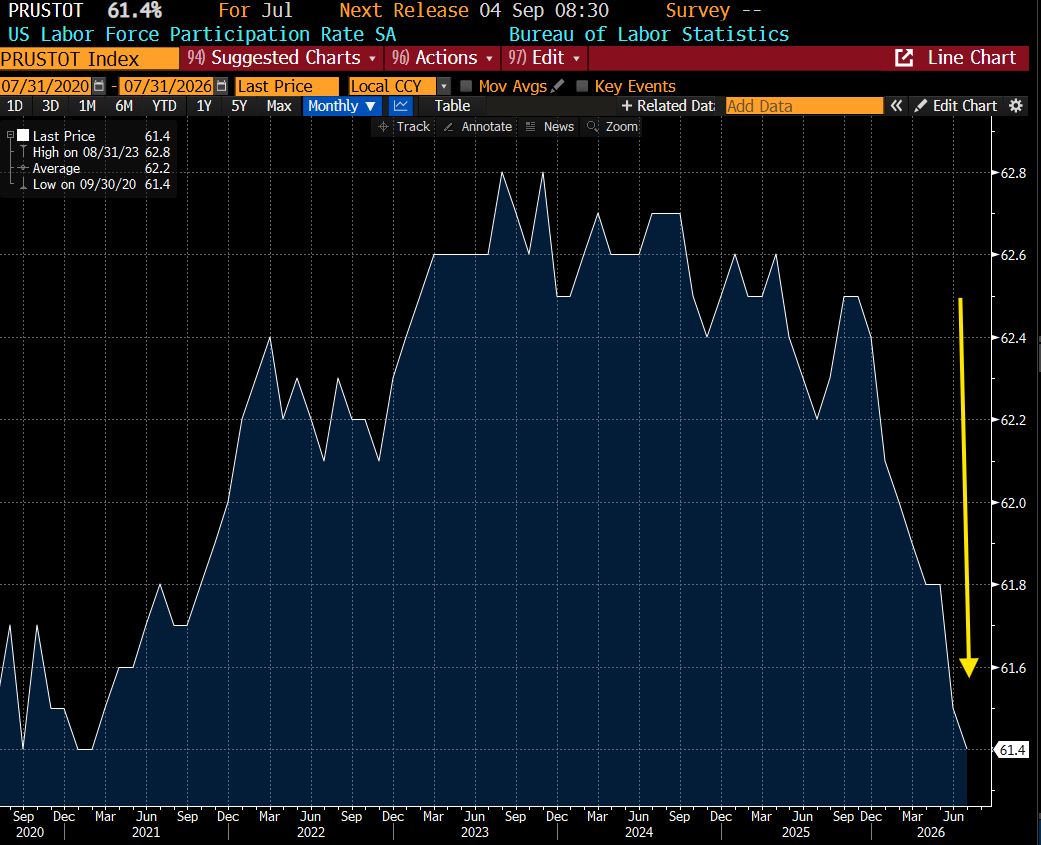Image resolution: width=1041 pixels, height=845 pixels.
Task: Activate the Annotate tool
Action: click(478, 127)
